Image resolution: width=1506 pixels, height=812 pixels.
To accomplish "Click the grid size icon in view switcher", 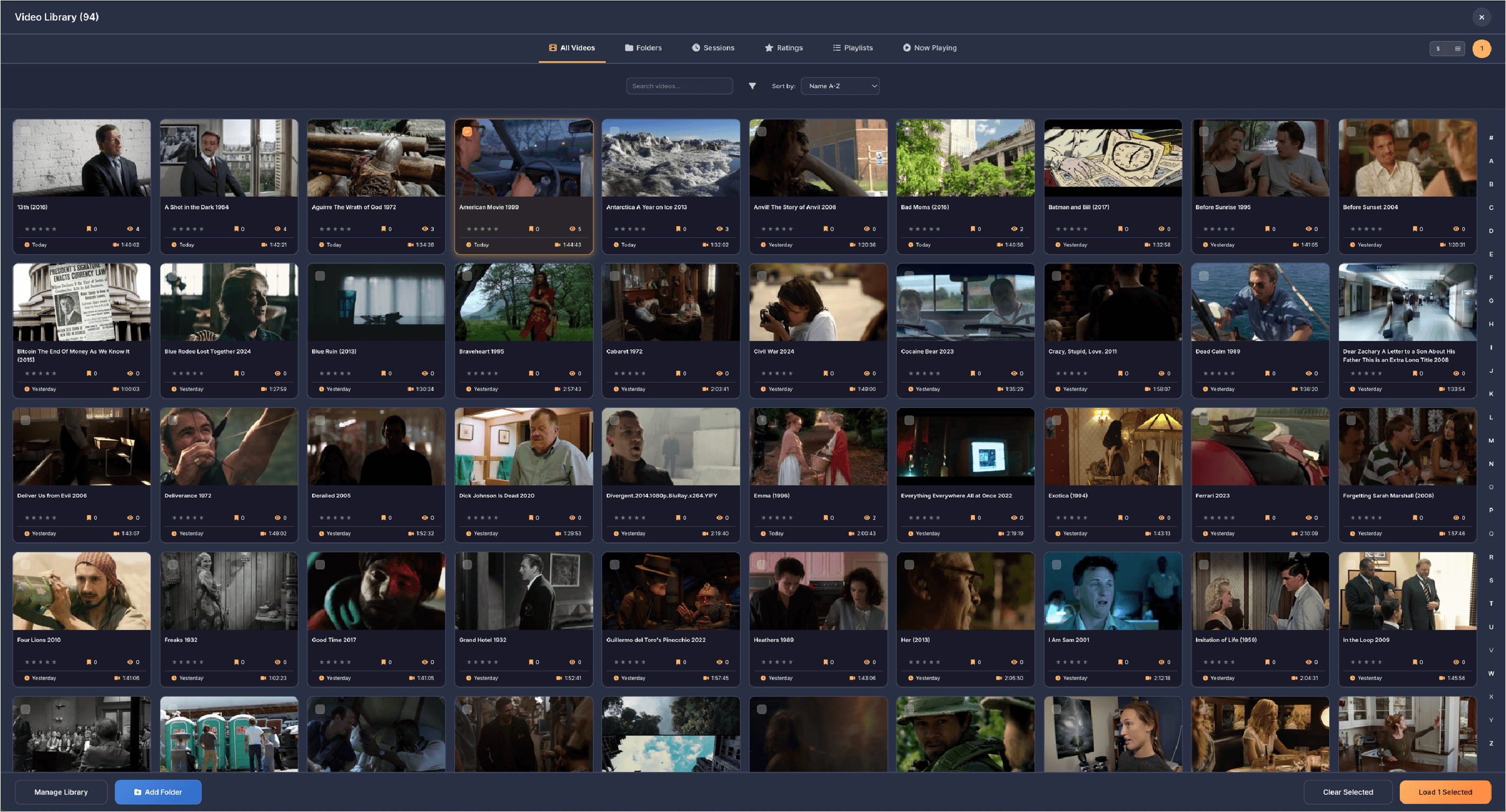I will pos(1457,49).
